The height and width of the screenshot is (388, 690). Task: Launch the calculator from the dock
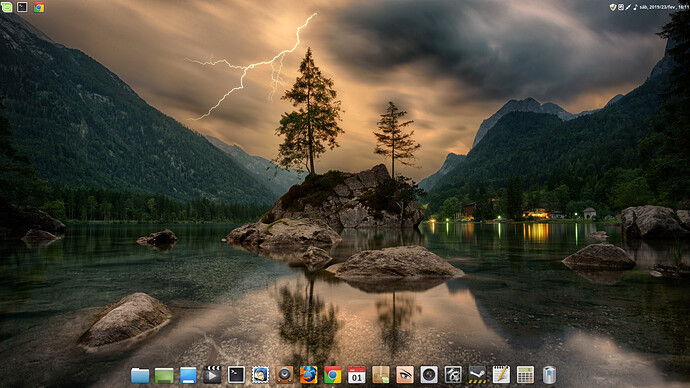point(525,375)
